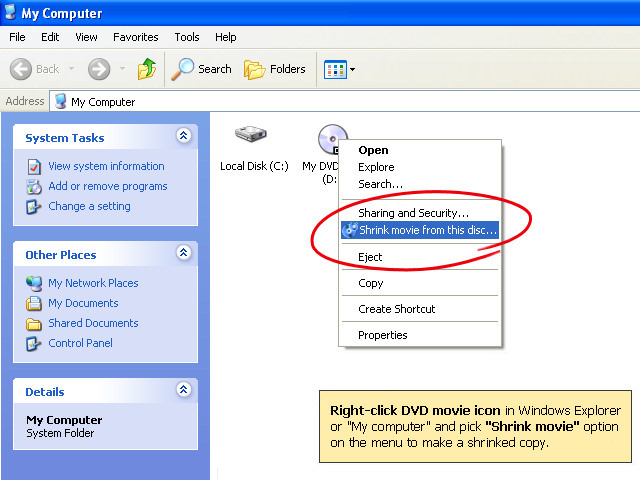Click the Add or remove programs icon
This screenshot has height=480, width=640.
click(x=34, y=187)
